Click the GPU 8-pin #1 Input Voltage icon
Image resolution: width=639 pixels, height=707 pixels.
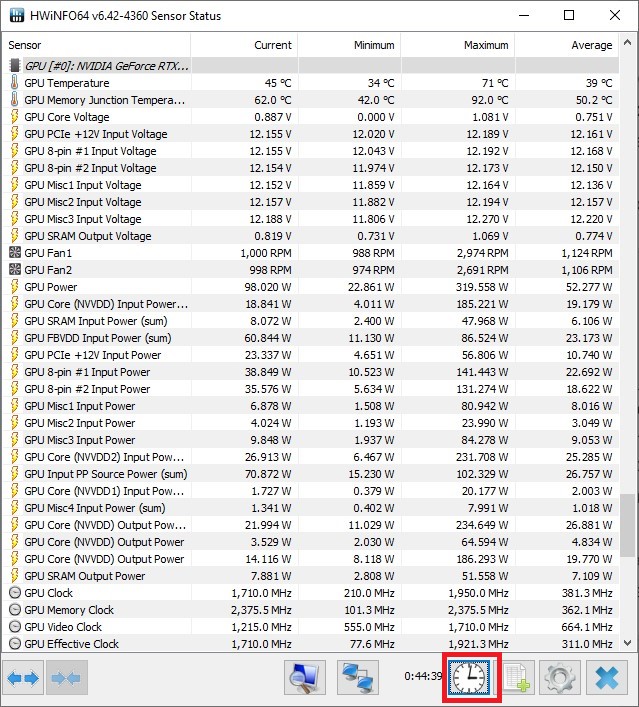tap(14, 151)
